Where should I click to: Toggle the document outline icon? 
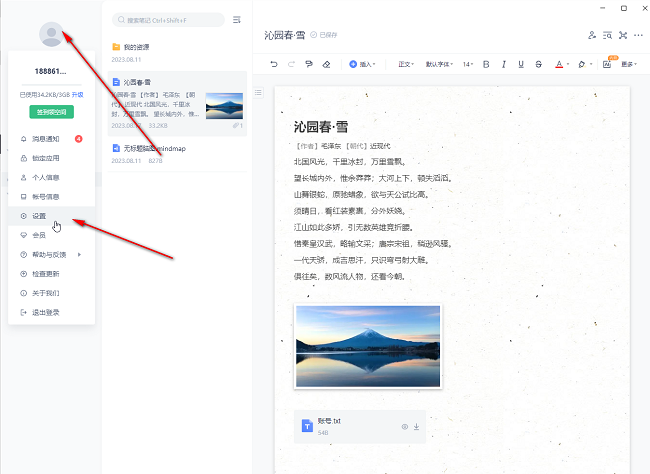[258, 92]
